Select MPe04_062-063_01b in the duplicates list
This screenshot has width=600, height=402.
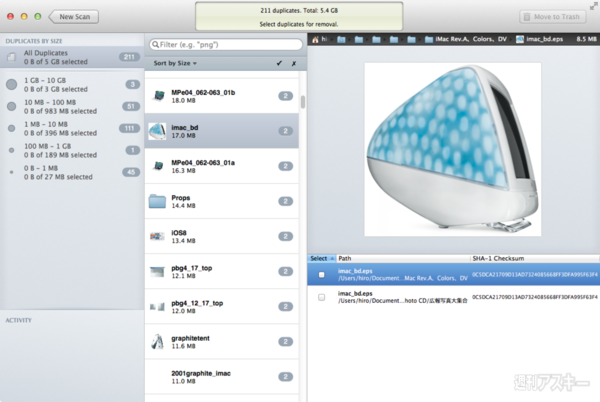pos(222,96)
